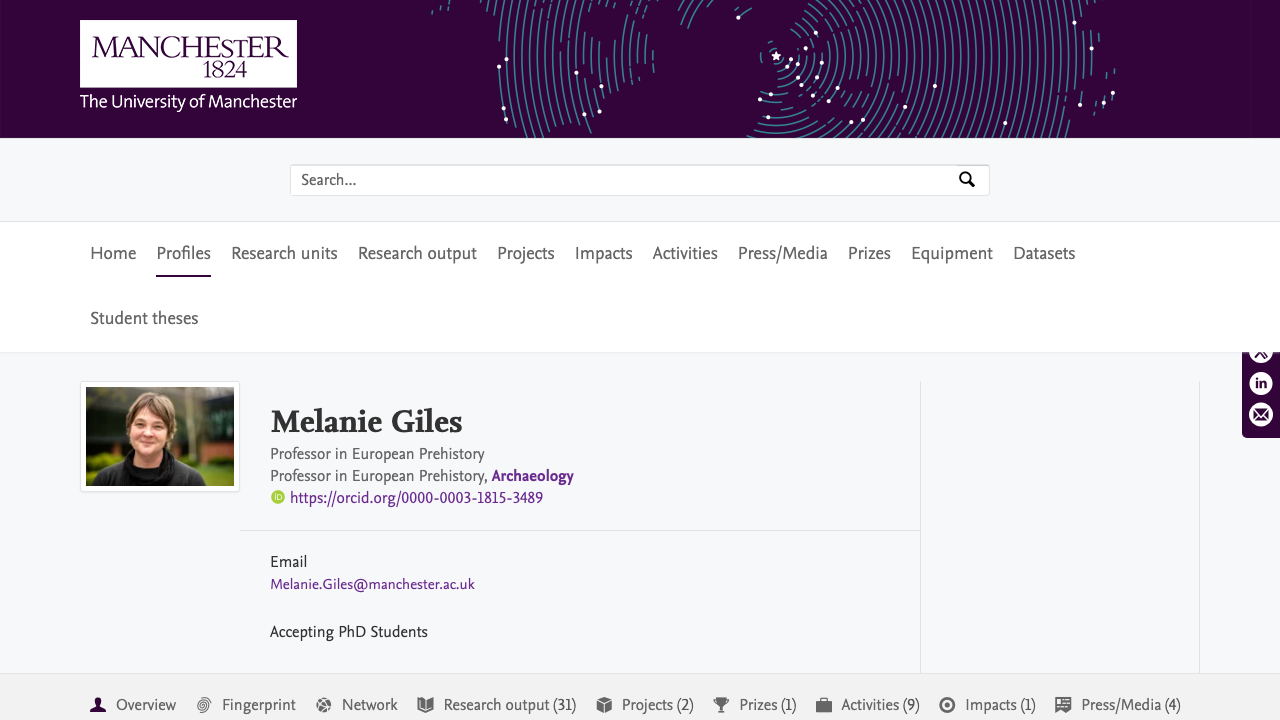This screenshot has height=720, width=1280.
Task: Click the search magnifier icon
Action: (966, 180)
